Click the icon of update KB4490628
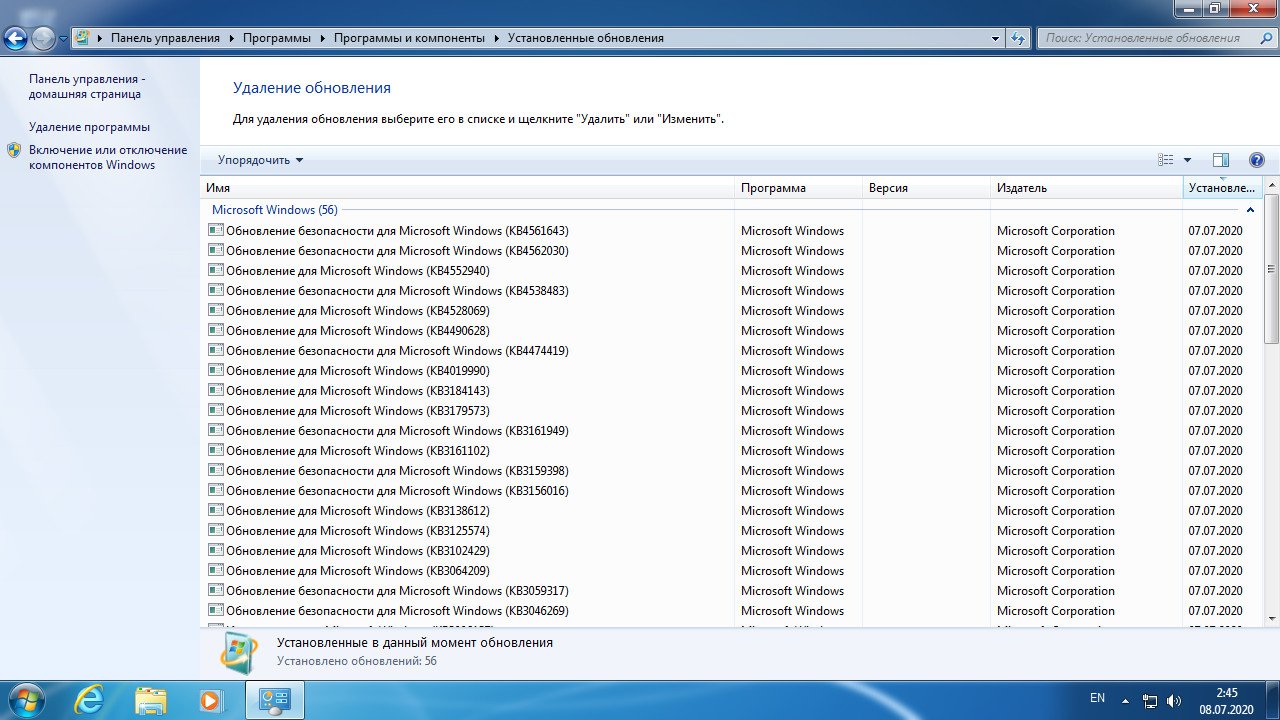1280x720 pixels. click(215, 330)
